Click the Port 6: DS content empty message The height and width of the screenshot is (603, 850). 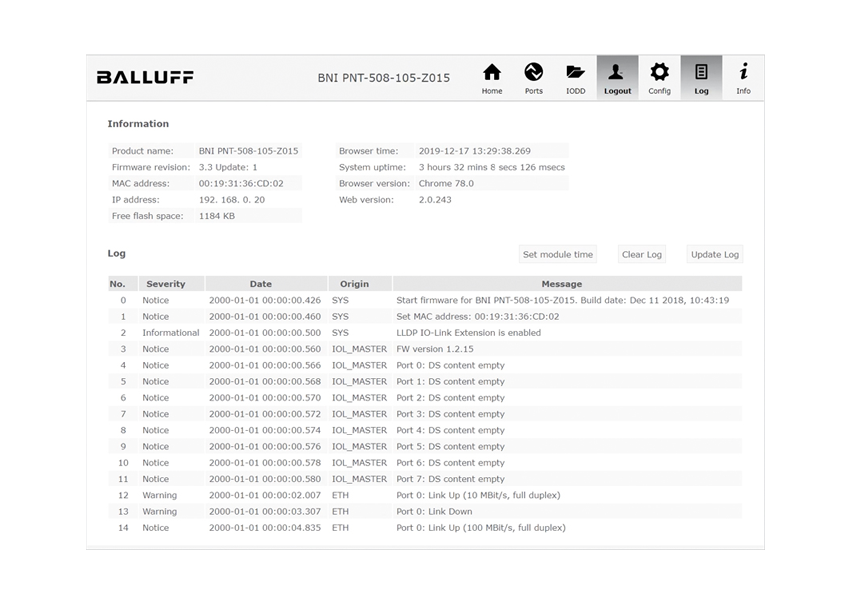[x=450, y=463]
